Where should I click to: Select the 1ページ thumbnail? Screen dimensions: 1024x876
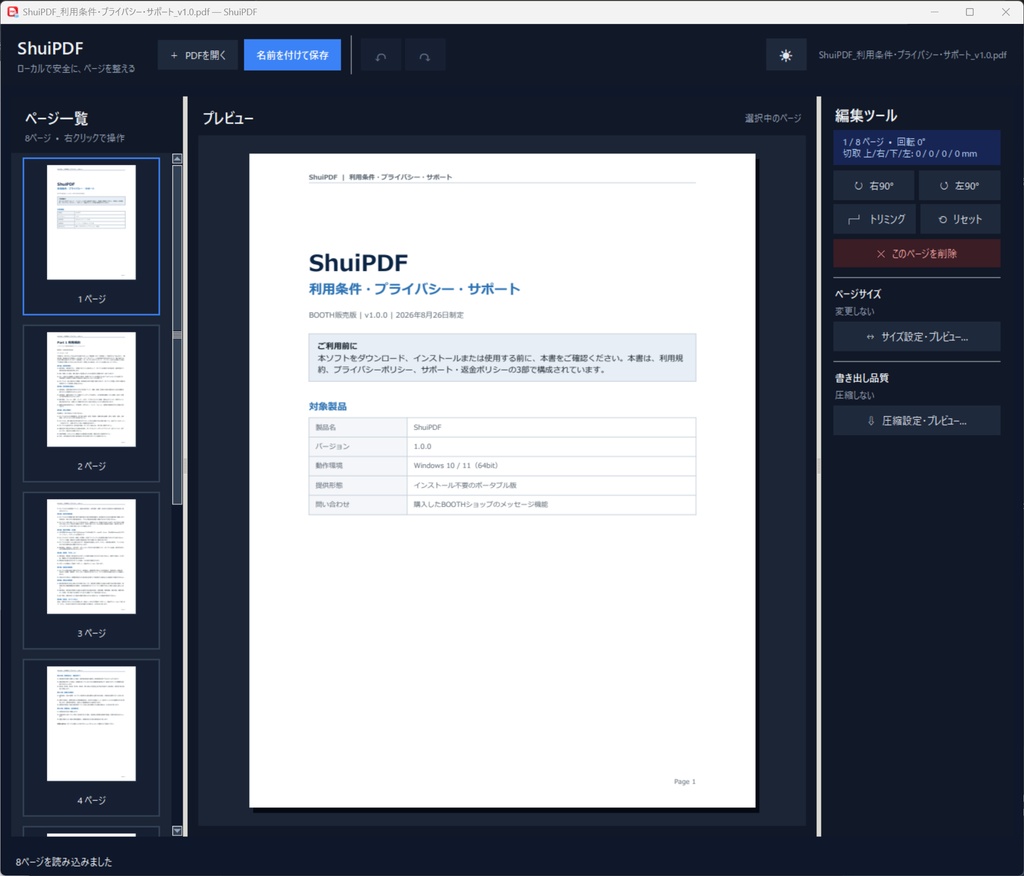(x=91, y=236)
